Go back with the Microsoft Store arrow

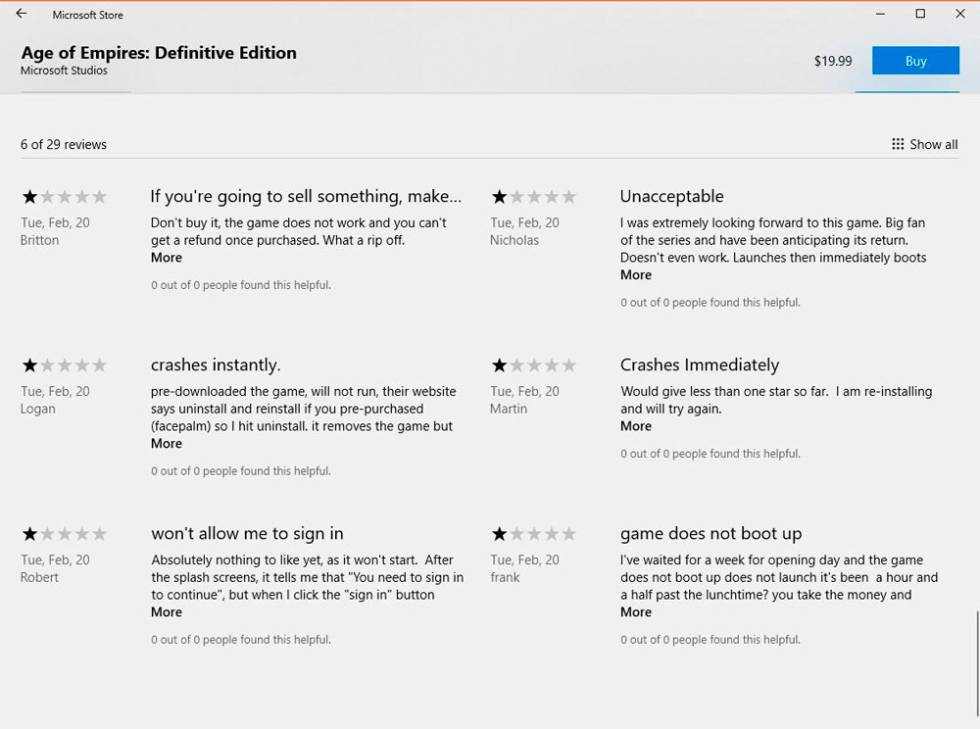click(21, 14)
